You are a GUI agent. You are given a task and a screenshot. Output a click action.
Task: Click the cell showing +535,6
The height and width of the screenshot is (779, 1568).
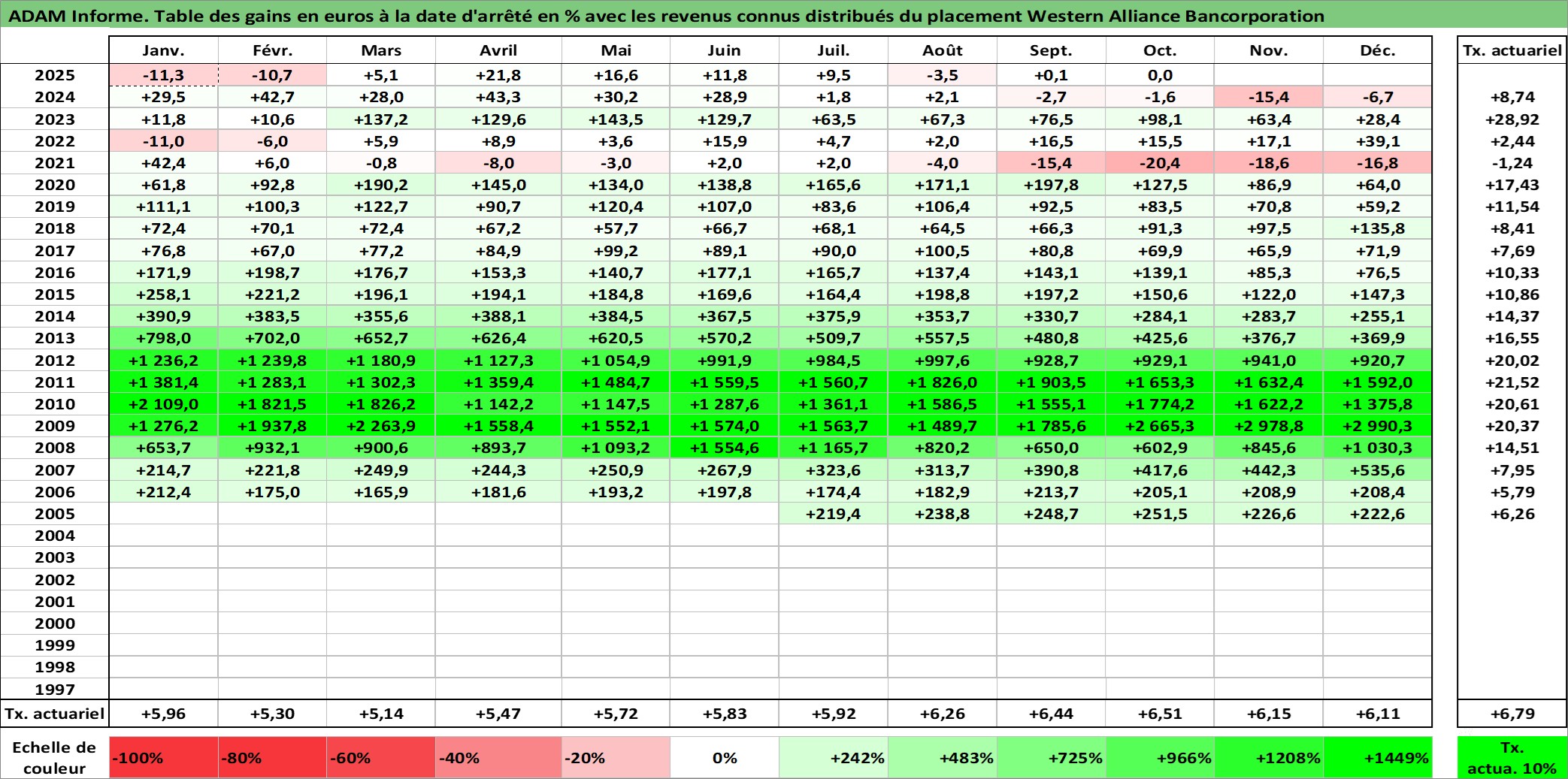(x=1378, y=470)
